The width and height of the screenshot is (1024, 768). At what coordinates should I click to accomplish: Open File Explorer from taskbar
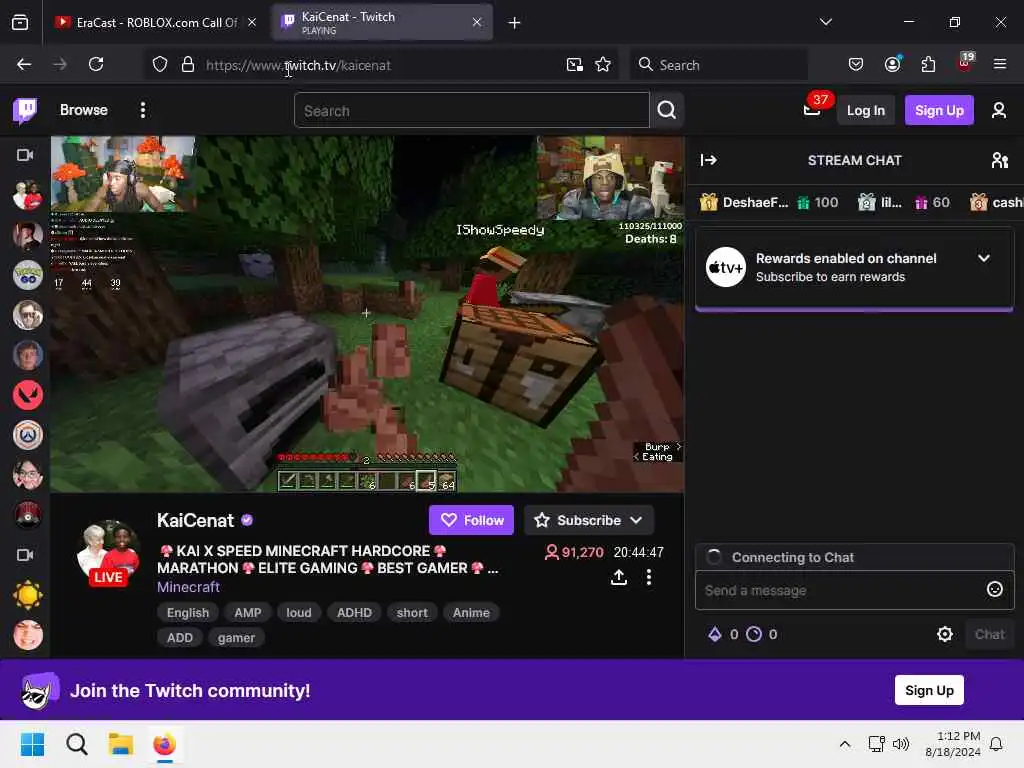click(121, 744)
